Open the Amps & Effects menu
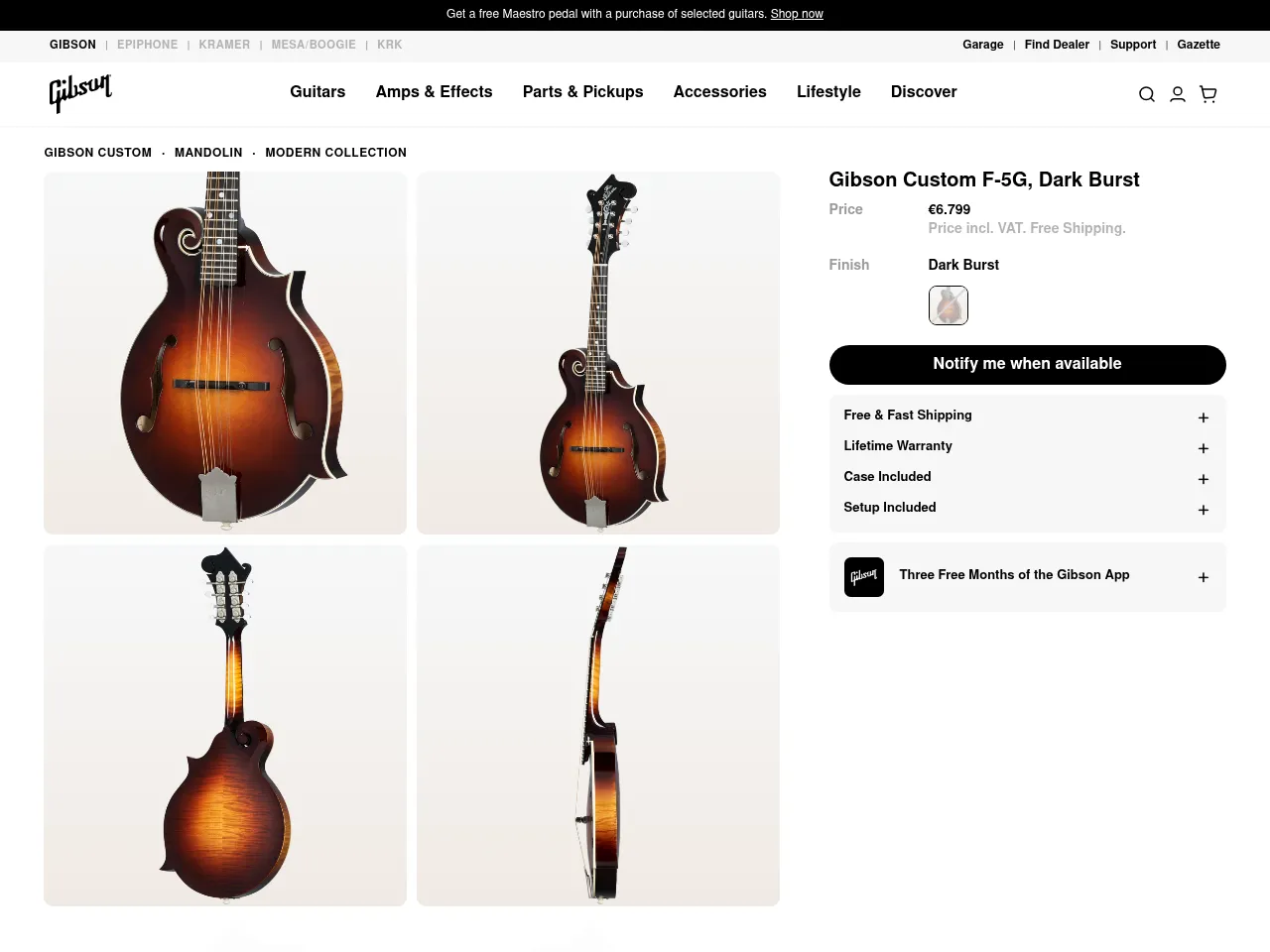 (x=434, y=92)
